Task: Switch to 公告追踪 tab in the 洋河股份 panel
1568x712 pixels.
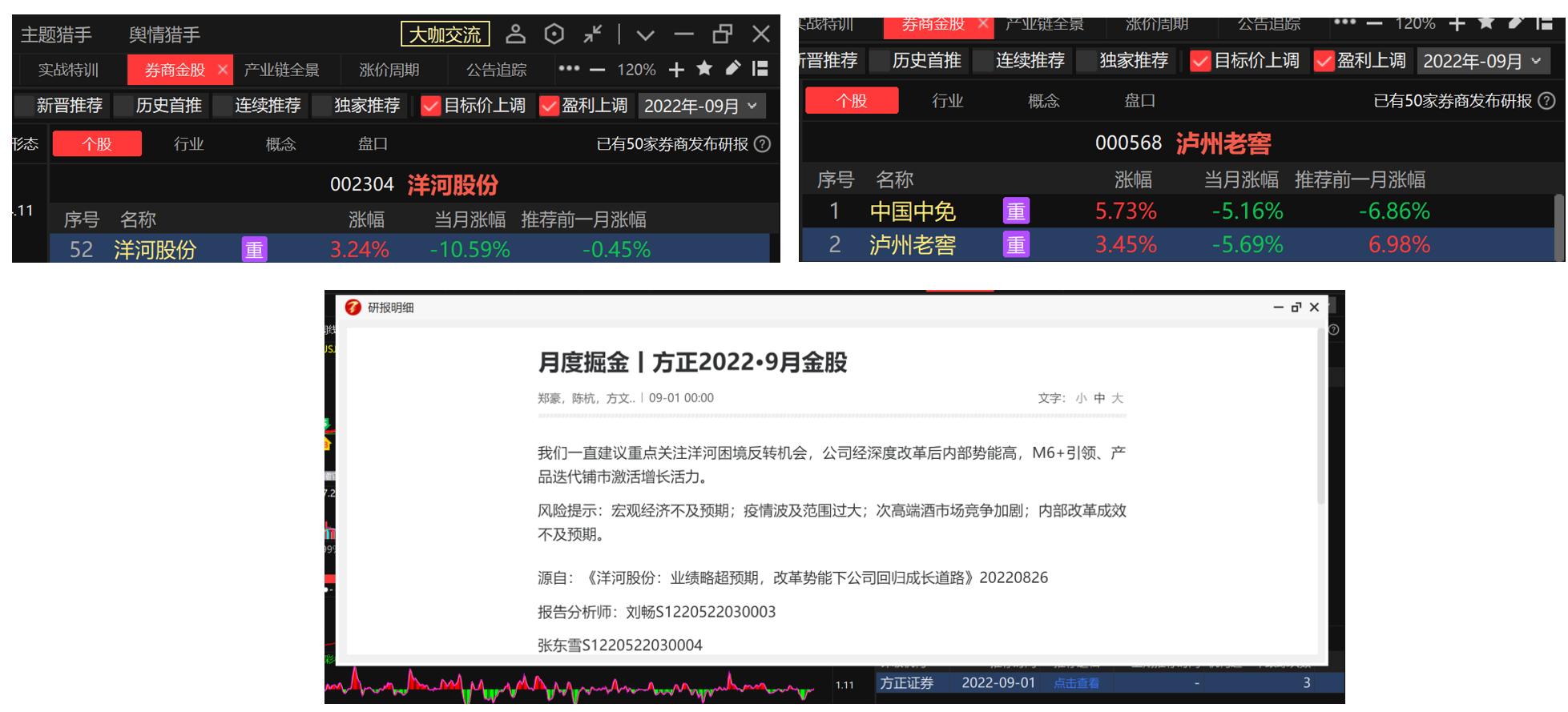Action: [x=497, y=70]
